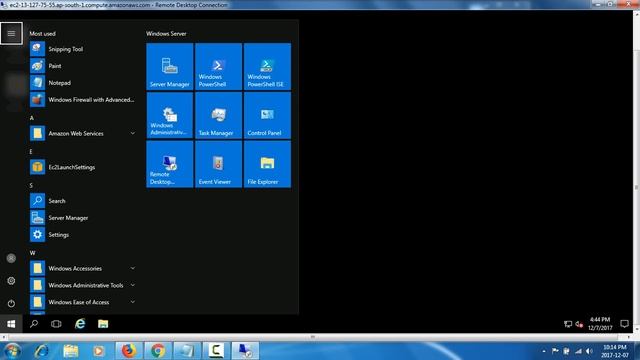Click the local volume speaker tray icon

coord(589,351)
